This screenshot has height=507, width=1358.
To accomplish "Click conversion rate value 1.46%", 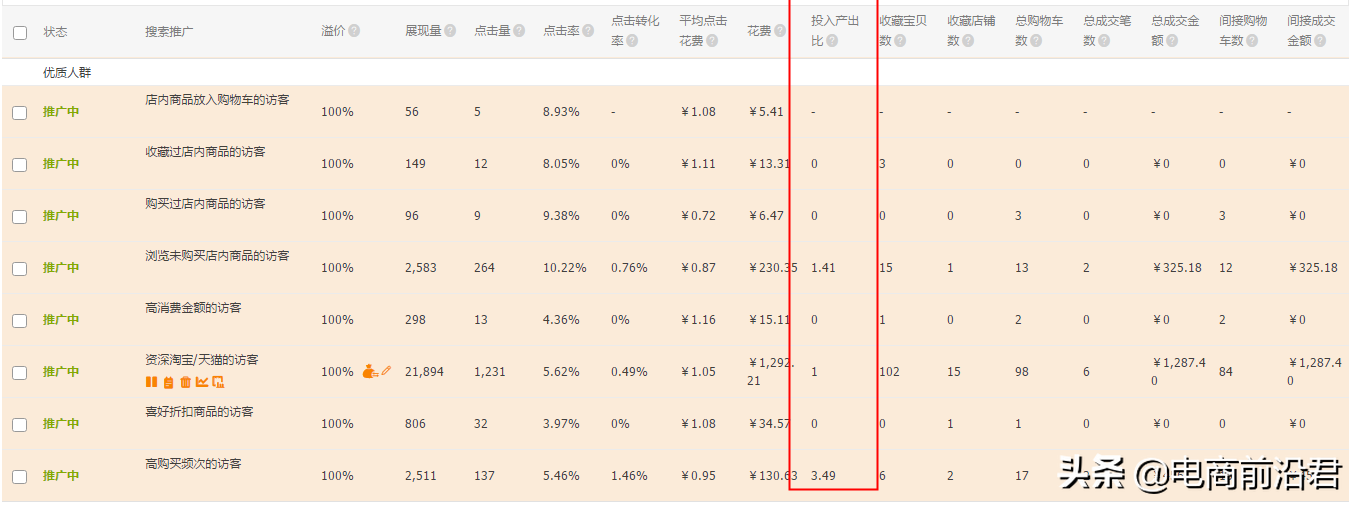I will [630, 476].
